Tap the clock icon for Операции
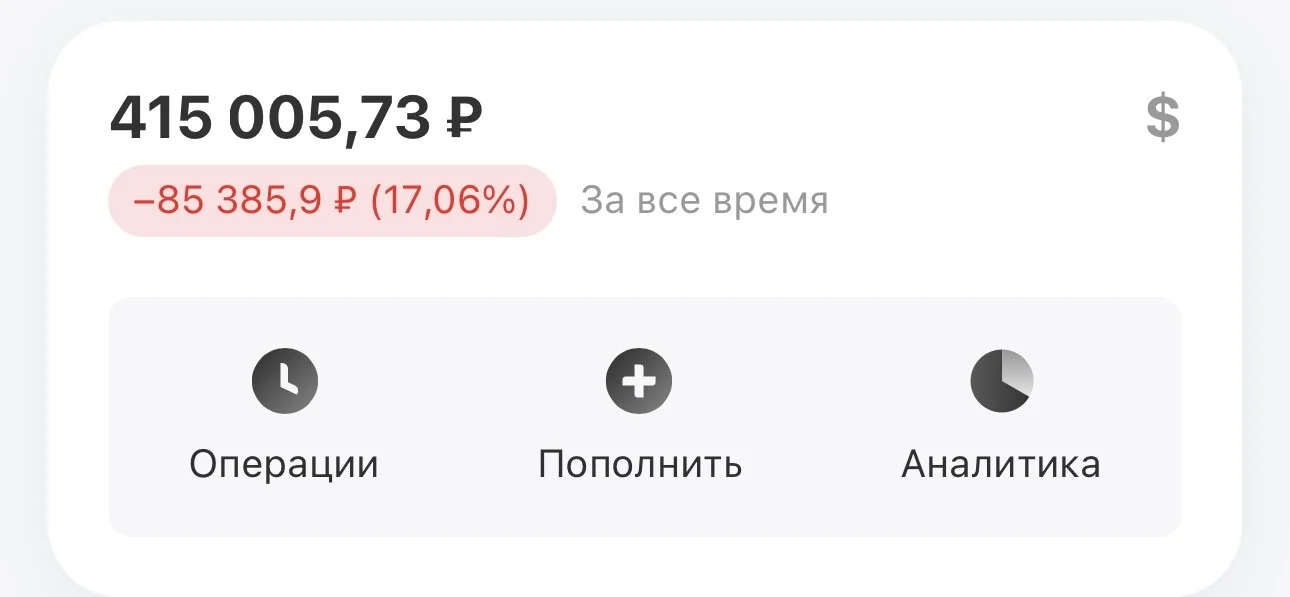Image resolution: width=1290 pixels, height=597 pixels. click(284, 381)
